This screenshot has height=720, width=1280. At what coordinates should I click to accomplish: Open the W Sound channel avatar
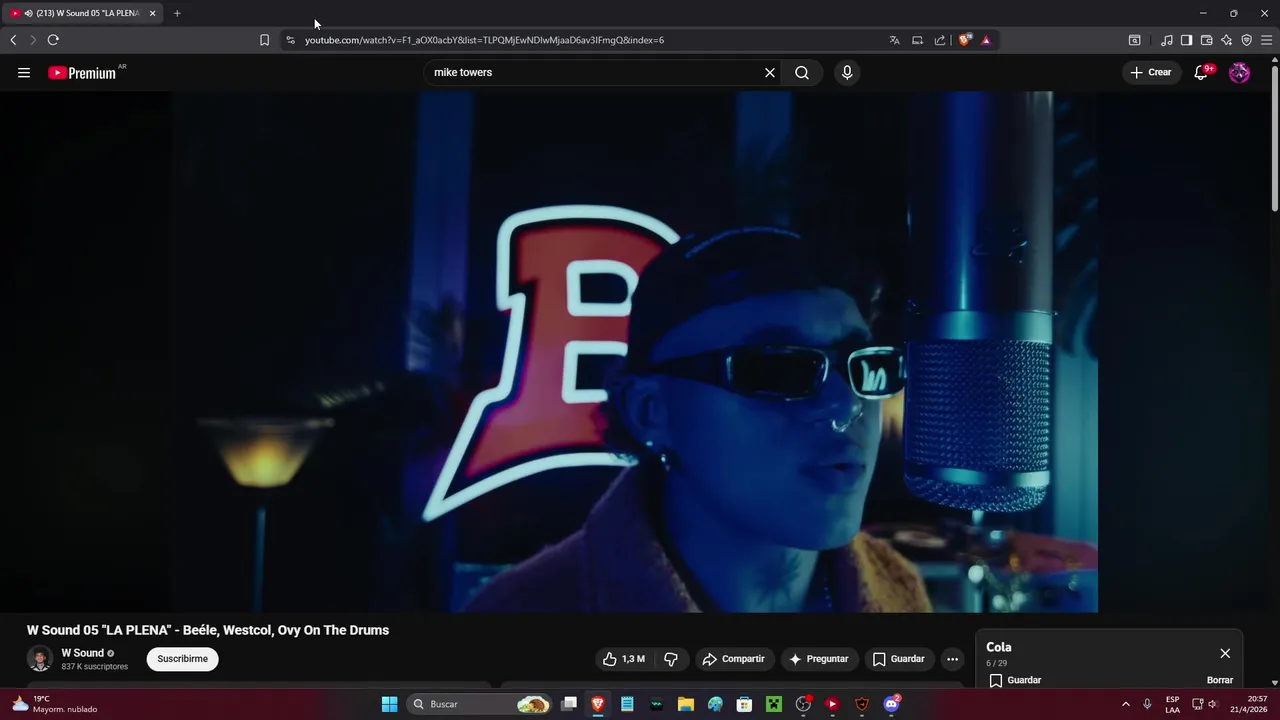coord(39,659)
